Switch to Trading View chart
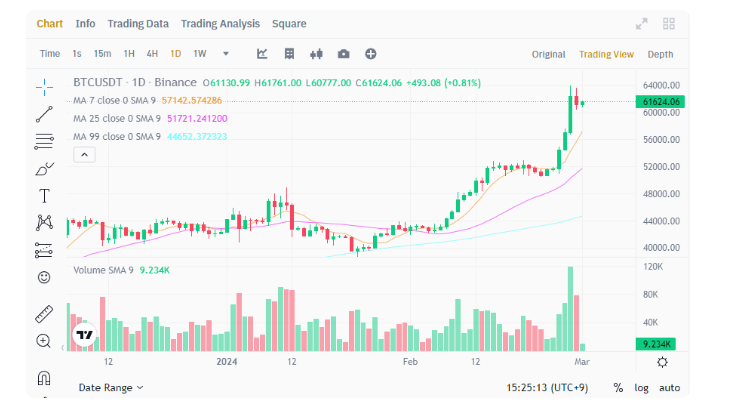Viewport: 729px width, 416px height. click(606, 54)
